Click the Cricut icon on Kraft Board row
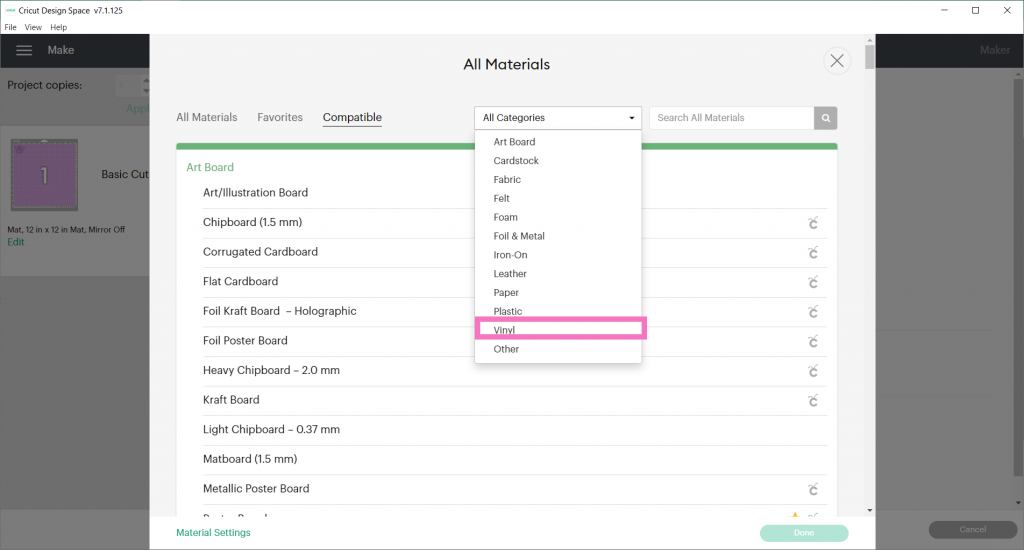The image size is (1024, 550). 812,400
